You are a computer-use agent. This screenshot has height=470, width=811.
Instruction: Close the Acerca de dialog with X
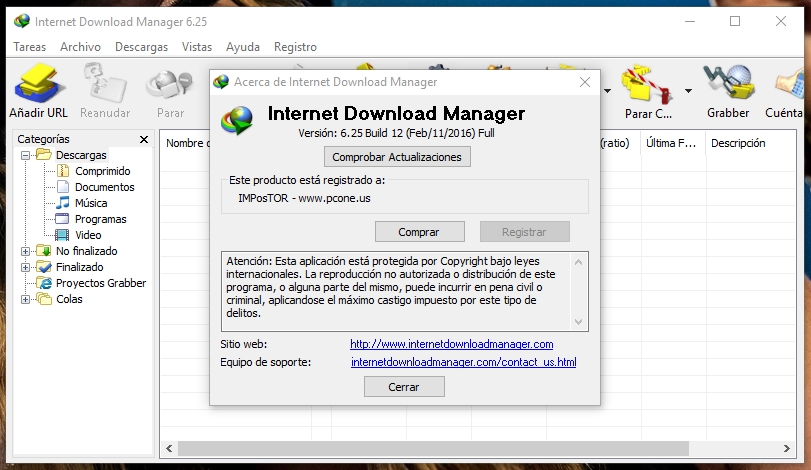585,82
